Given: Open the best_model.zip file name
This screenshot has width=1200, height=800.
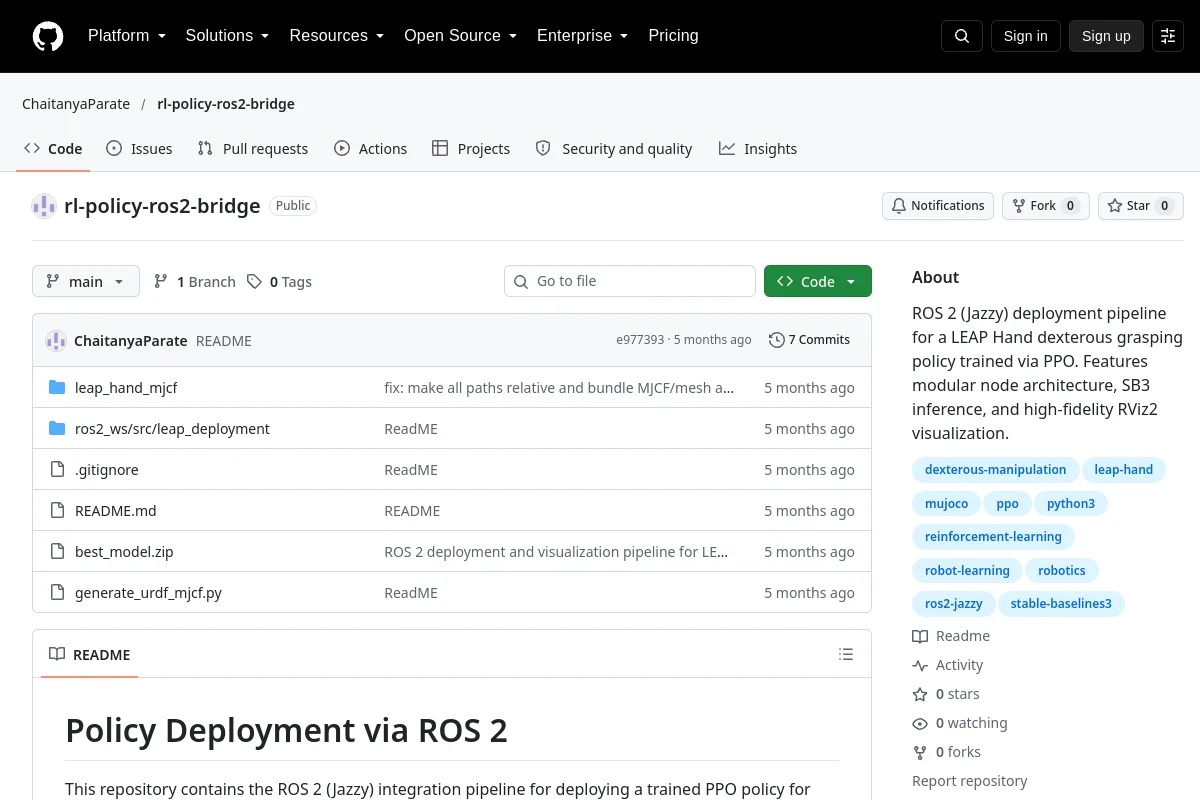Looking at the screenshot, I should pyautogui.click(x=124, y=552).
